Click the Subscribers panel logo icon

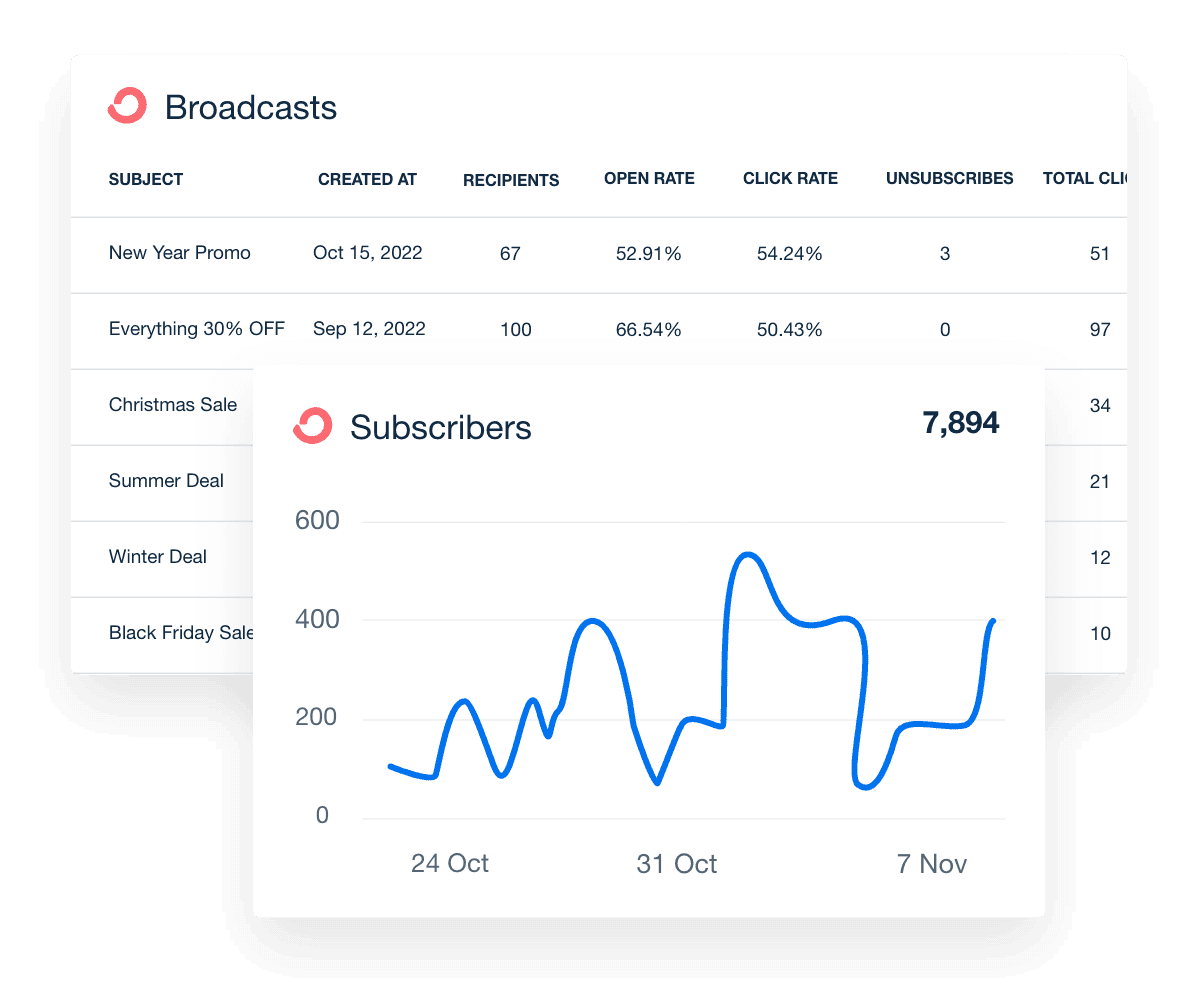pos(313,425)
